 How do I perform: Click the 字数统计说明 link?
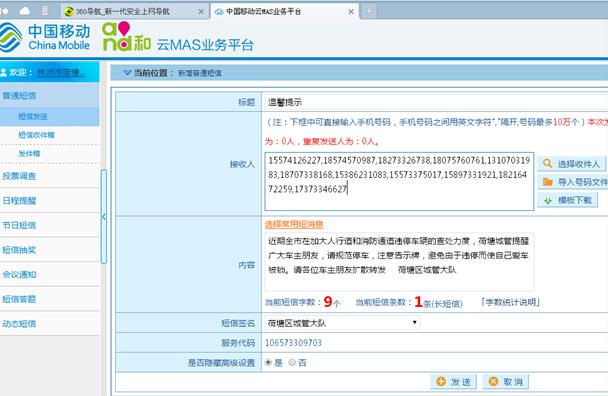coord(510,302)
